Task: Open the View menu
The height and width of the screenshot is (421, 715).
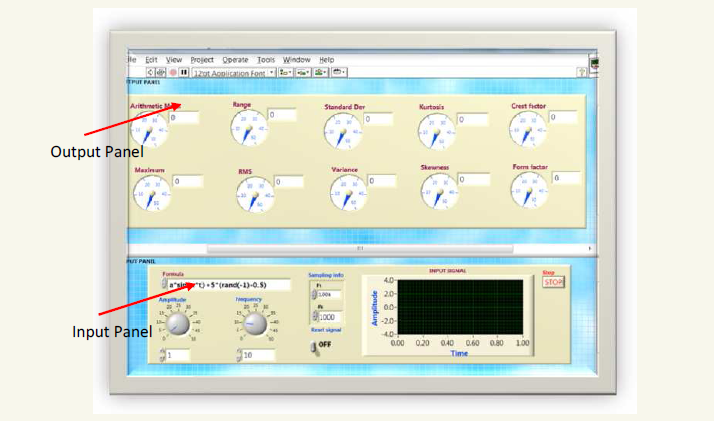Action: click(174, 60)
